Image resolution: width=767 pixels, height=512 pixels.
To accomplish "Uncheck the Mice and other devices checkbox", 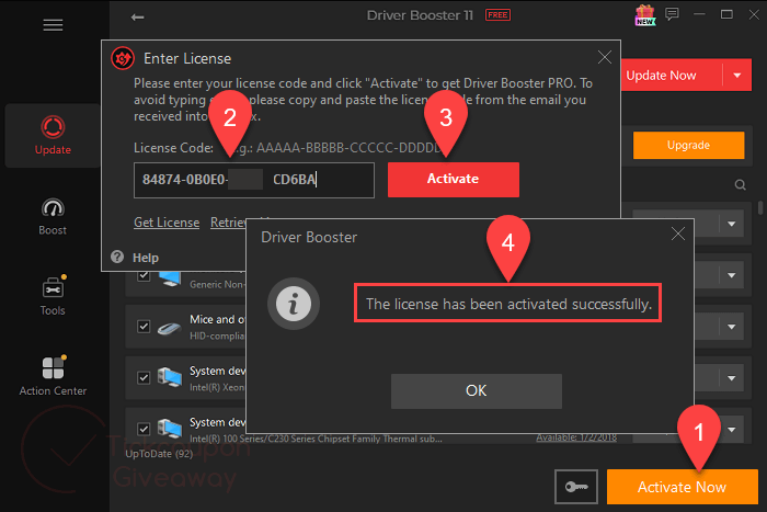I will pos(144,326).
